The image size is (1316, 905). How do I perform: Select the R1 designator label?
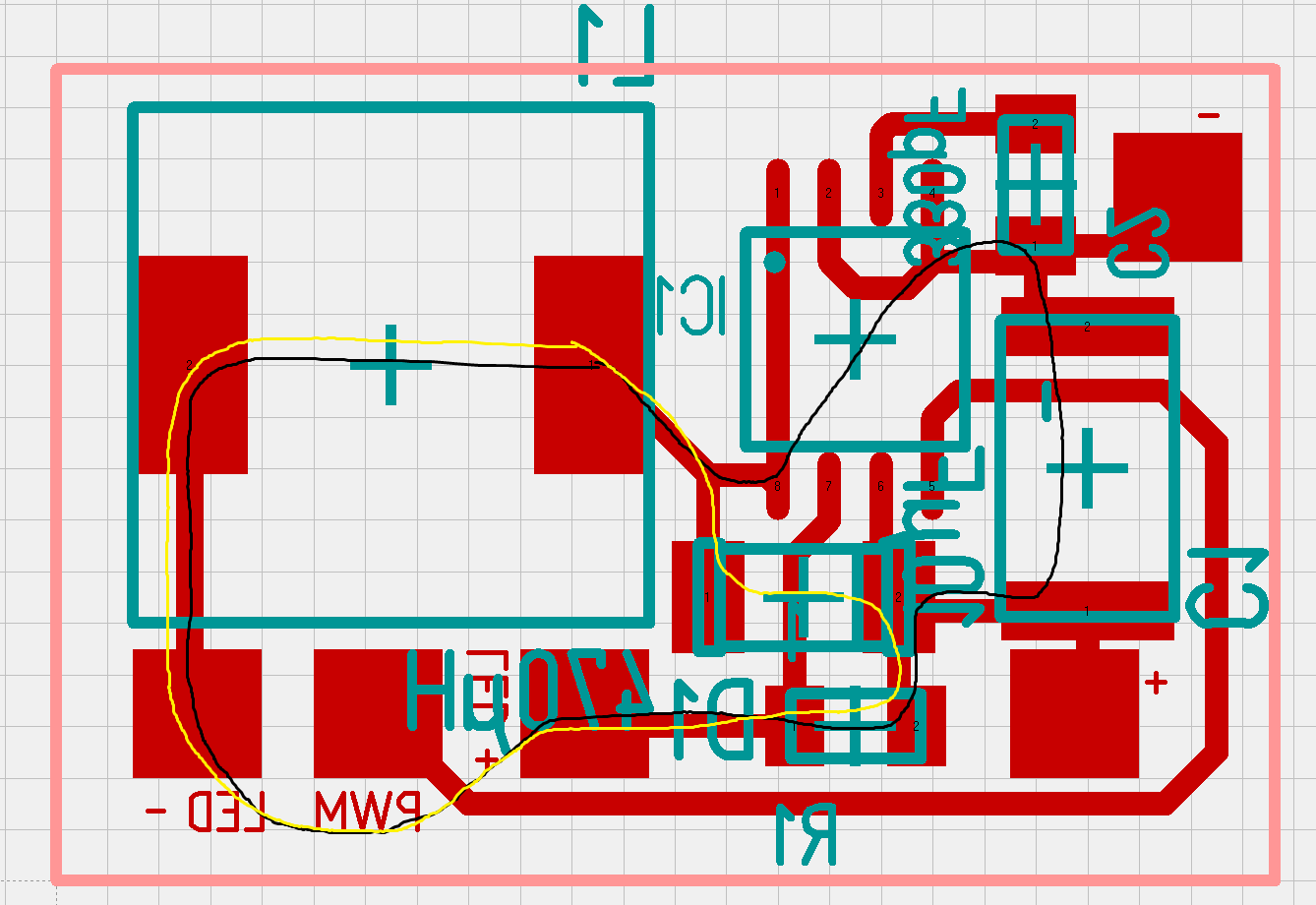(x=806, y=834)
